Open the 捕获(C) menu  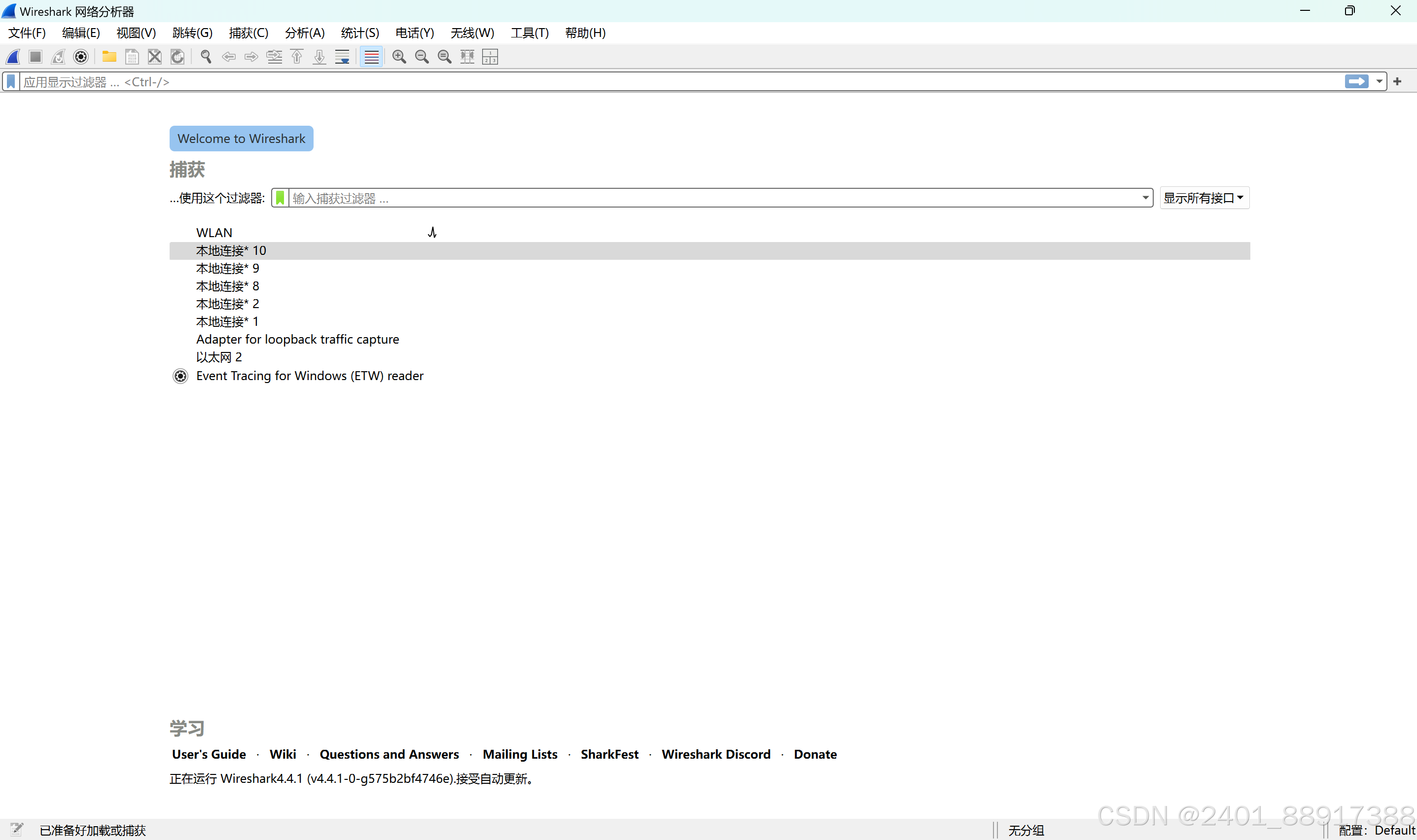pos(248,33)
